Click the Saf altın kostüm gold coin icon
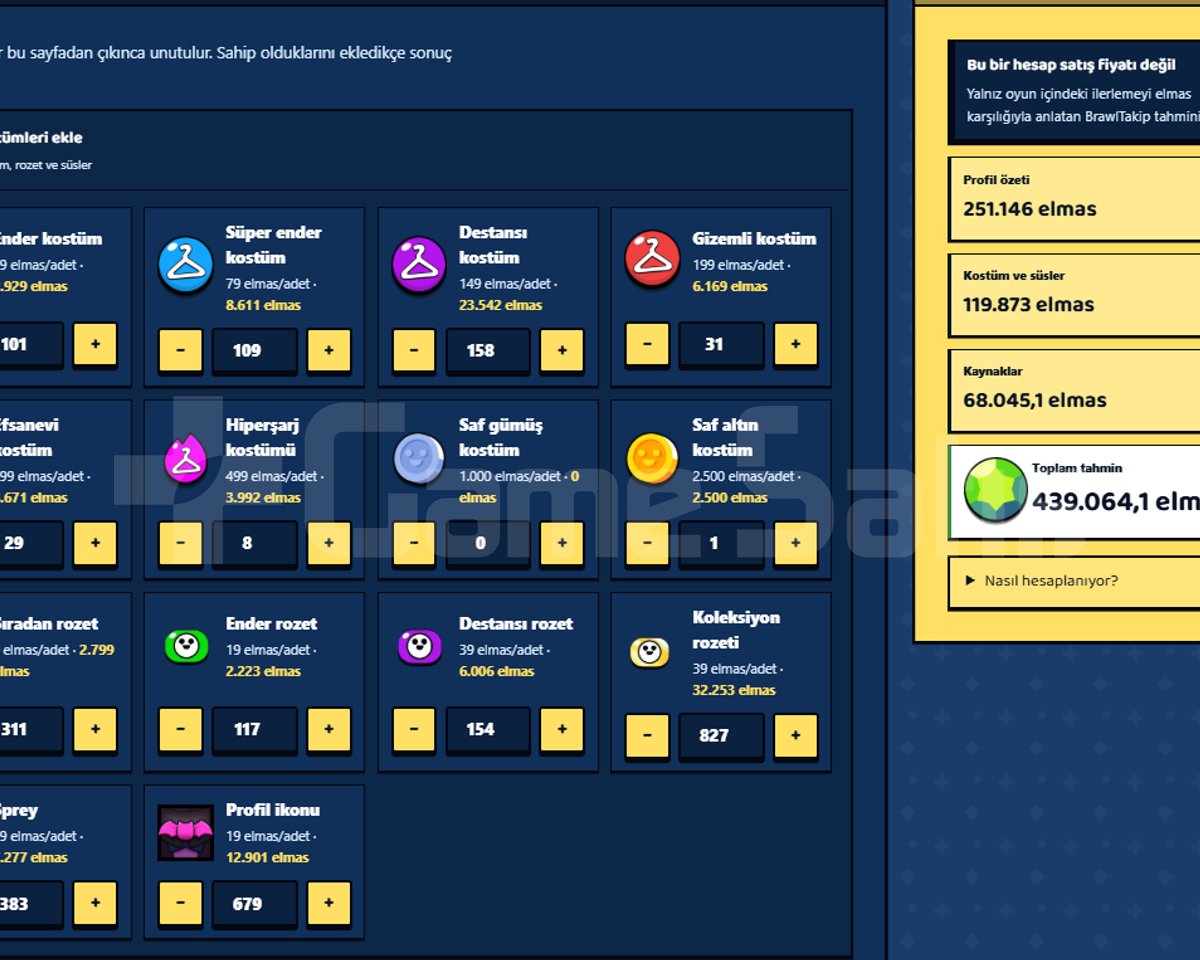This screenshot has height=960, width=1200. [x=652, y=458]
